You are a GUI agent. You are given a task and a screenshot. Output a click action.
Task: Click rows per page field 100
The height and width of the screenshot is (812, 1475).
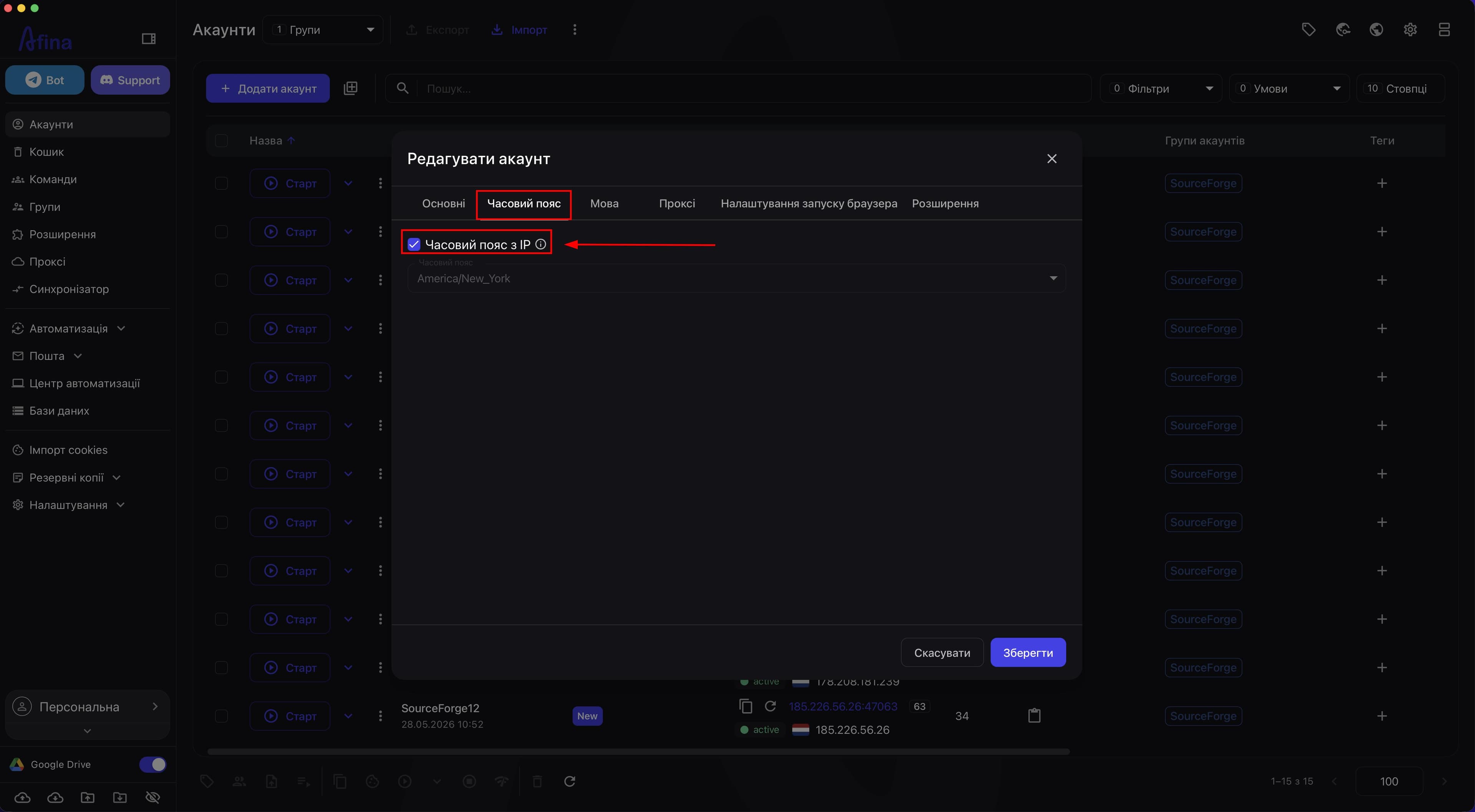(1389, 782)
